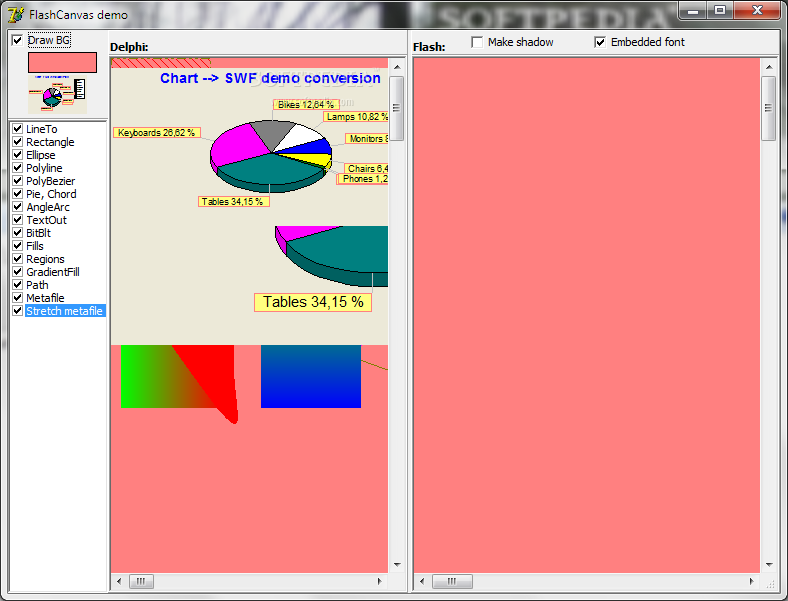The width and height of the screenshot is (788, 601).
Task: Close the FlashCanvas demo window
Action: [x=757, y=10]
